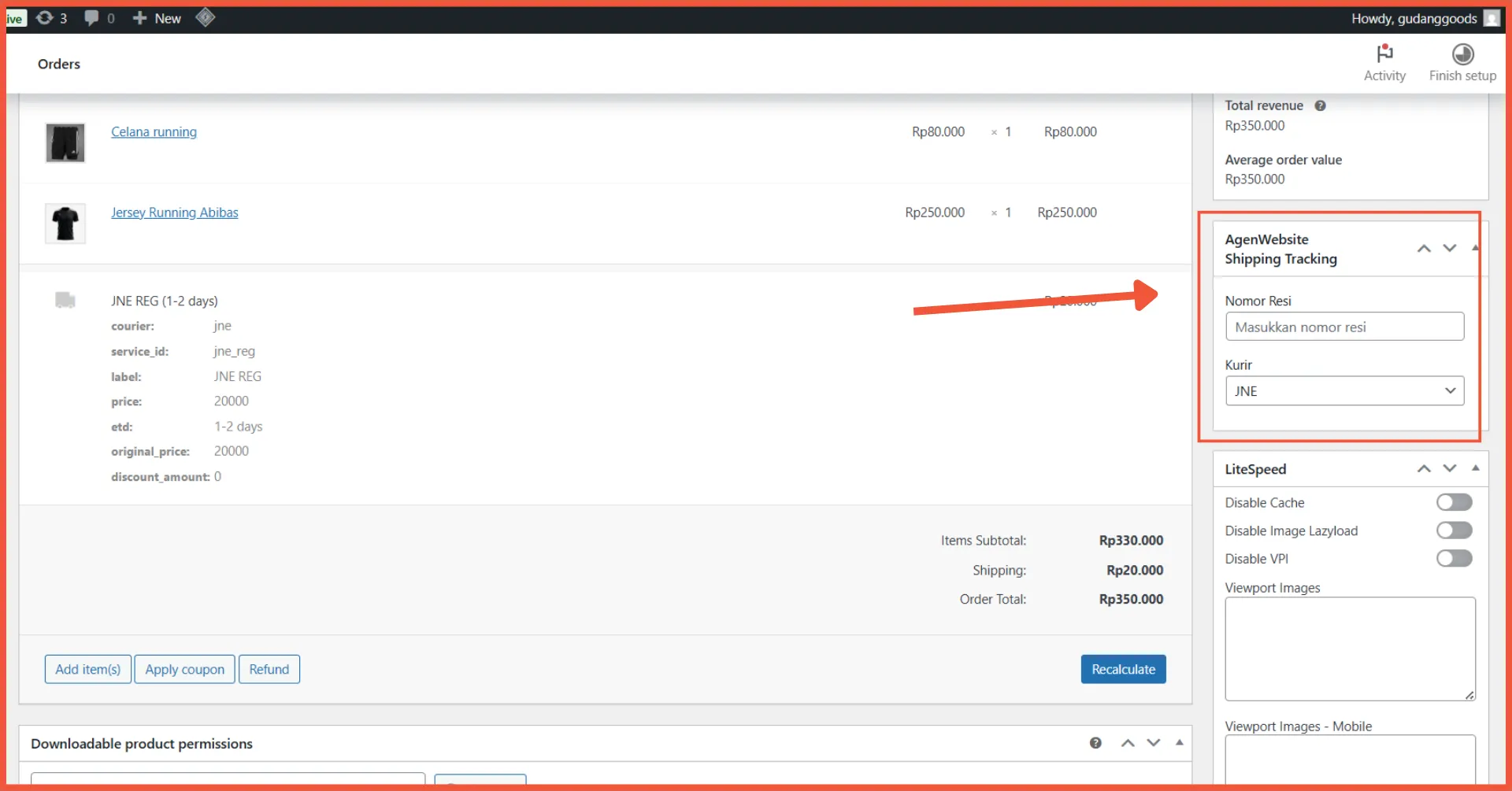Image resolution: width=1512 pixels, height=791 pixels.
Task: Collapse the Downloadable product permissions panel
Action: click(1179, 743)
